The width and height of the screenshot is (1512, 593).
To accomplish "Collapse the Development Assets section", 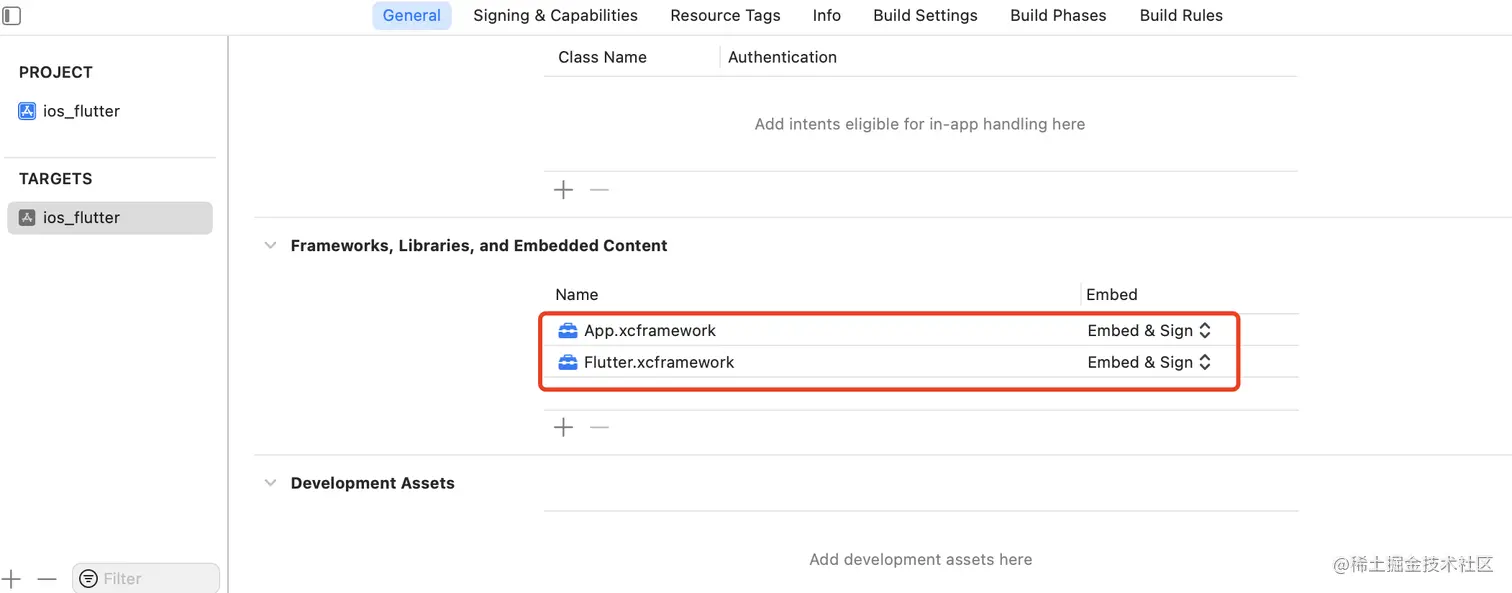I will click(270, 483).
